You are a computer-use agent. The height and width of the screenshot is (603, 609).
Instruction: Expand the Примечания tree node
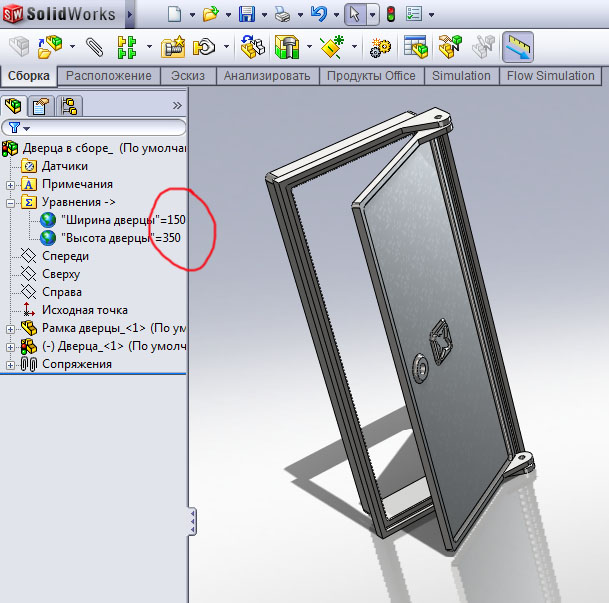pyautogui.click(x=11, y=185)
